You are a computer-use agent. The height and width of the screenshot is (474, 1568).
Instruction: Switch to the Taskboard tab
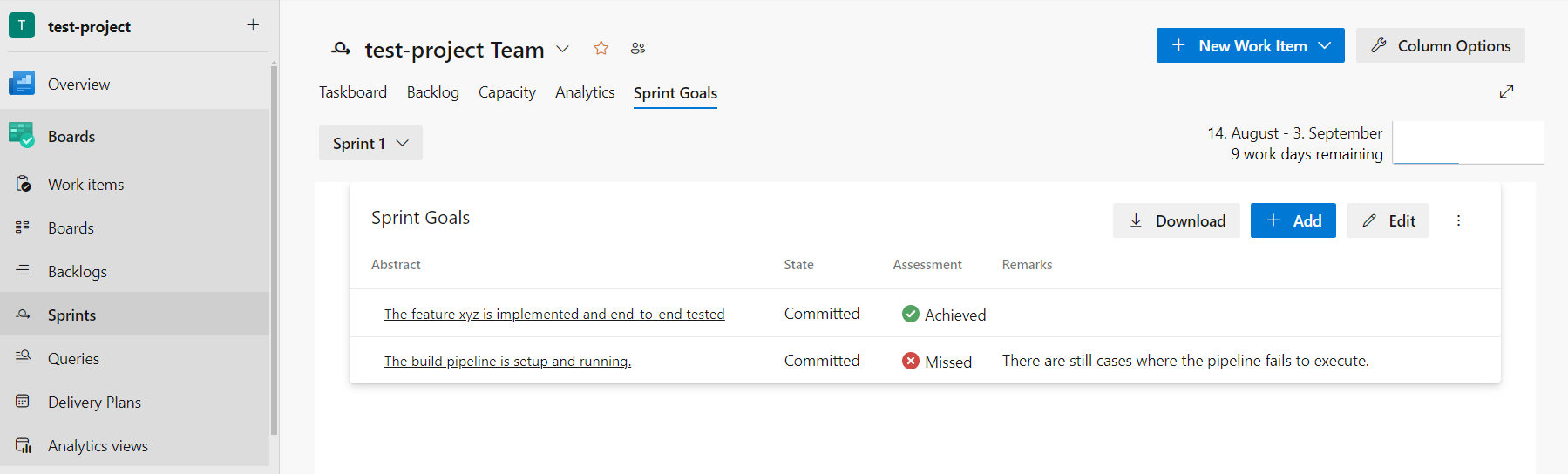[353, 92]
